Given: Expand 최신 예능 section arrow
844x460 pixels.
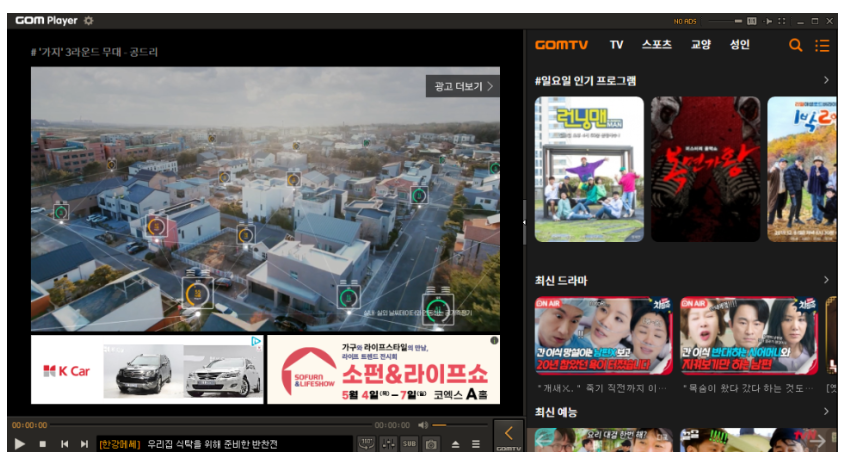Looking at the screenshot, I should click(x=826, y=412).
